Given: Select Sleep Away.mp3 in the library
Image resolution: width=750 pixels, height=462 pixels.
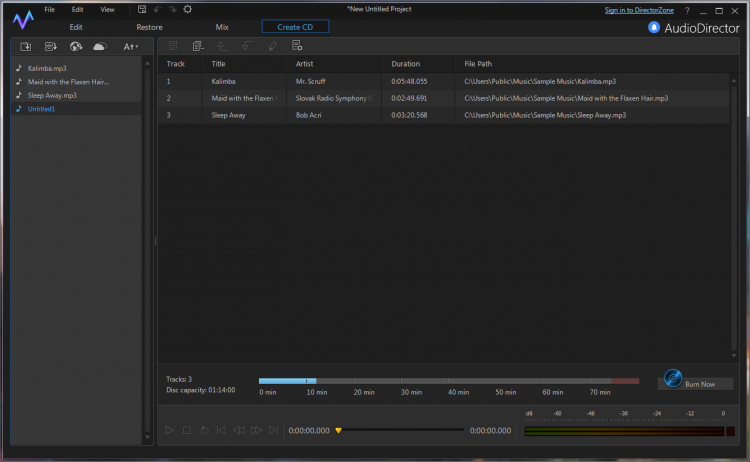Looking at the screenshot, I should pos(77,95).
